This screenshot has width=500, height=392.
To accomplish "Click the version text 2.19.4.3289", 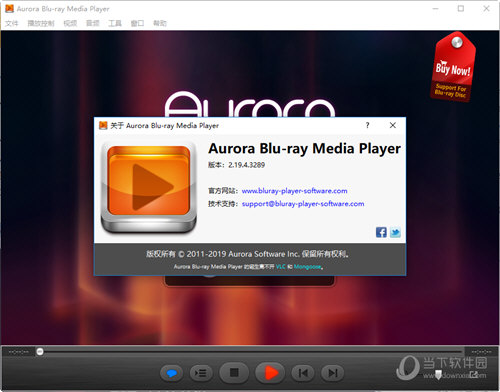I will (x=246, y=165).
